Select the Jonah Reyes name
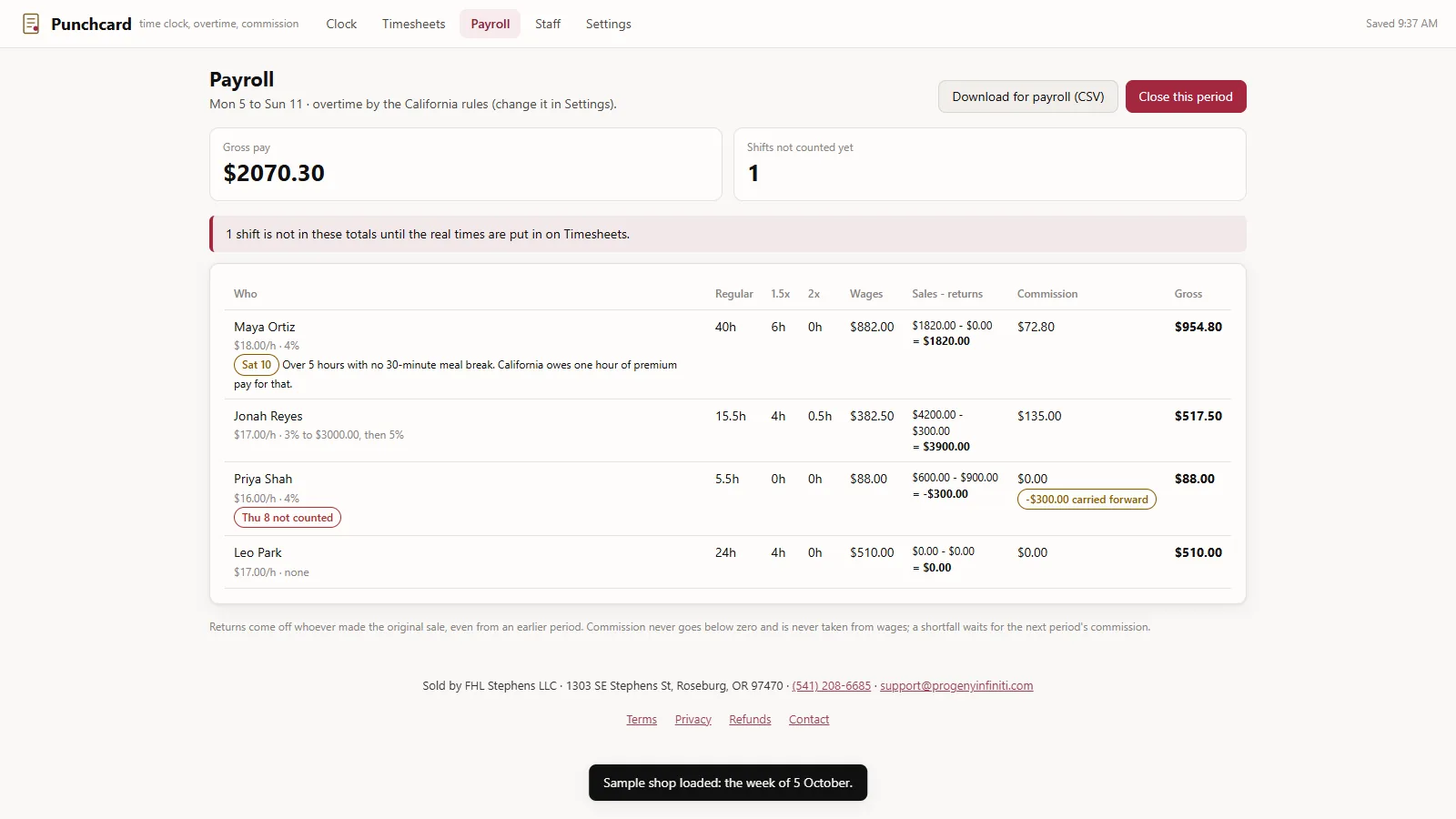 point(268,416)
